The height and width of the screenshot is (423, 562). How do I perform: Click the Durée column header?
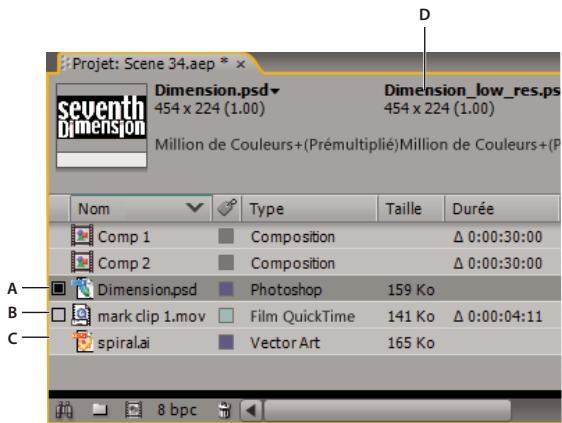tap(501, 208)
